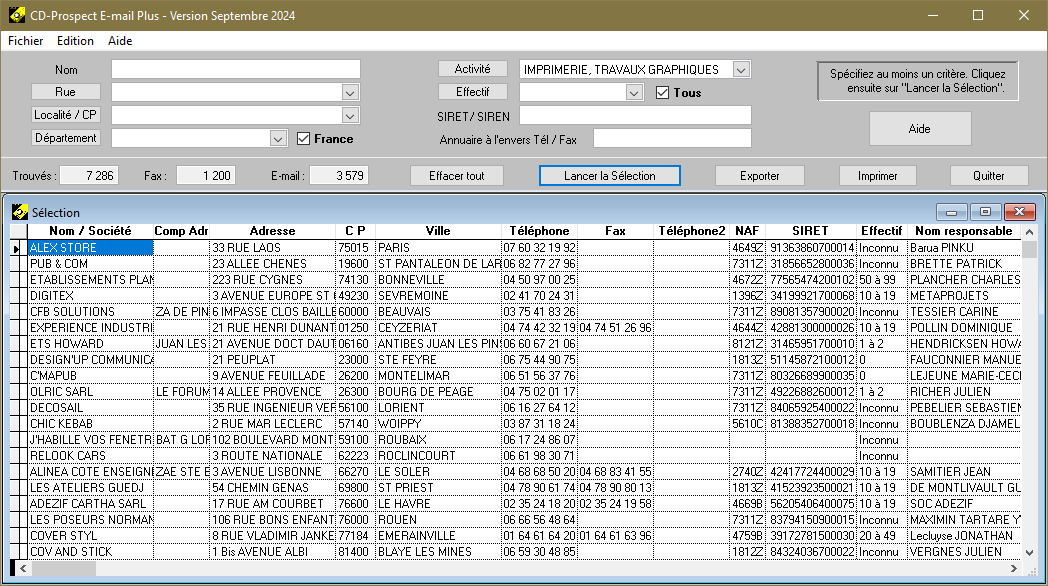This screenshot has height=586, width=1048.
Task: Click into the Nom search field
Action: pos(235,69)
